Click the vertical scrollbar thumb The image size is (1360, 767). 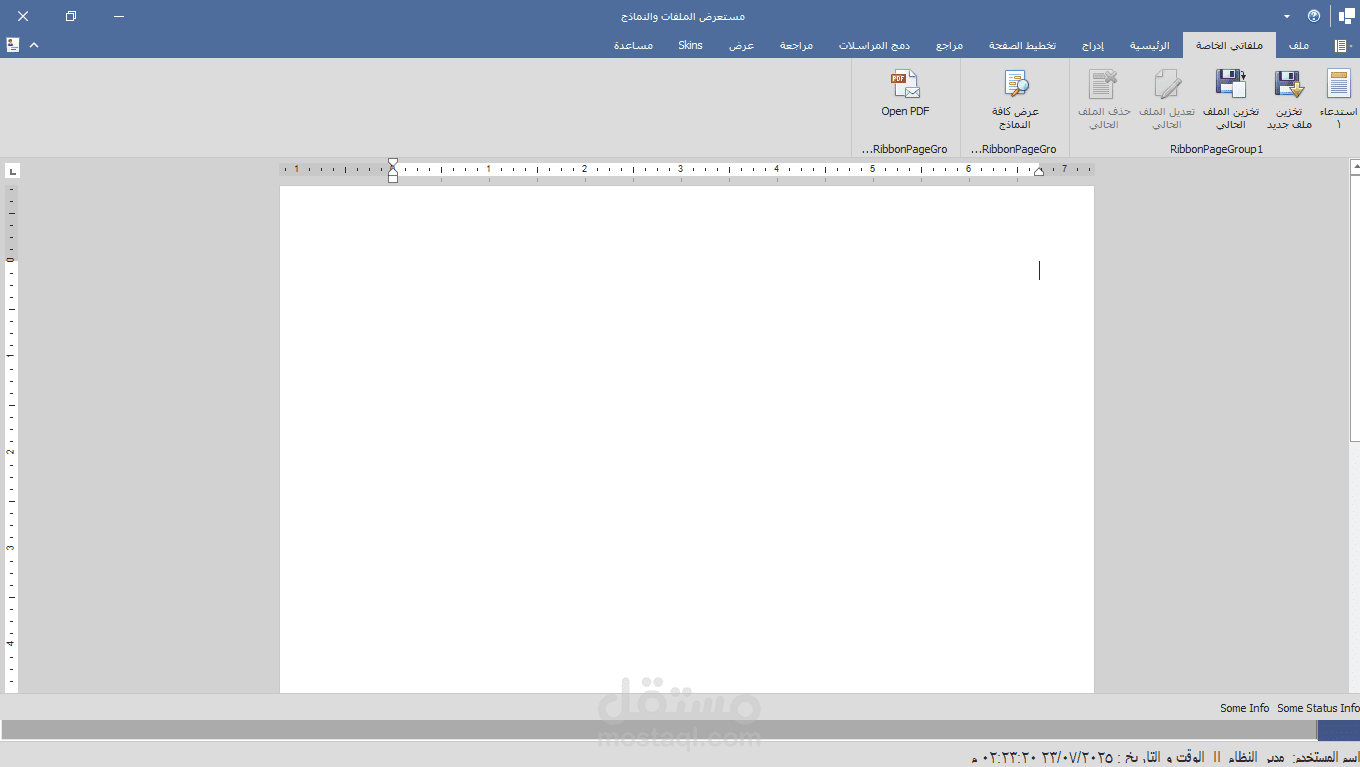pyautogui.click(x=1355, y=307)
